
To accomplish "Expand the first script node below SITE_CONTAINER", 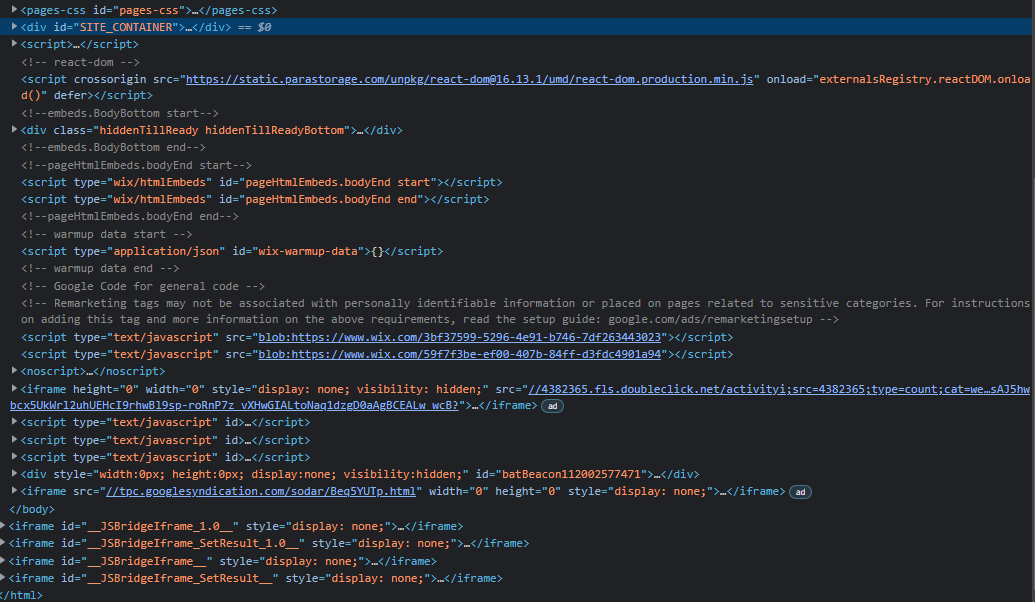I will coord(14,44).
